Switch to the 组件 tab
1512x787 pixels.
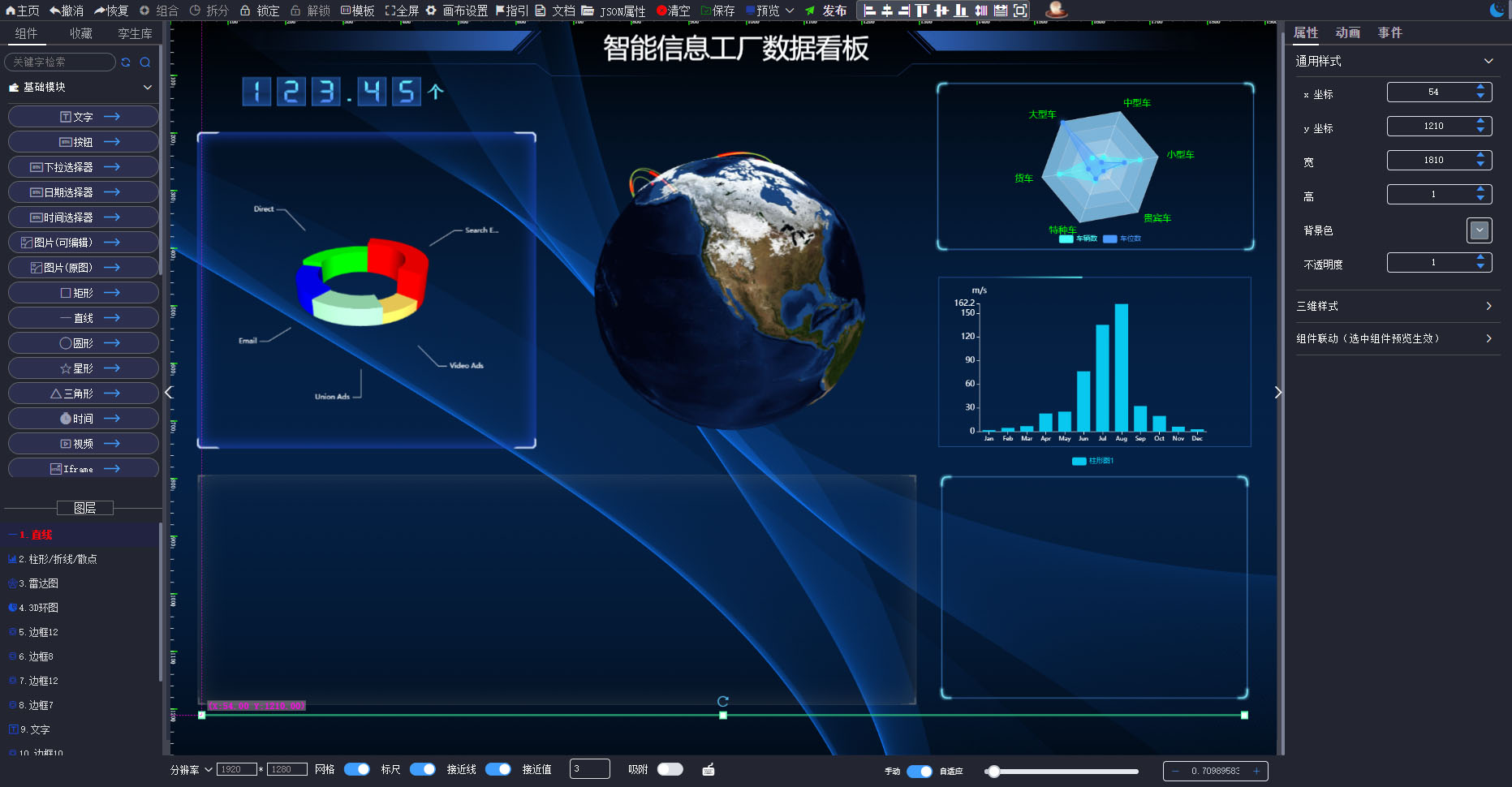coord(26,33)
